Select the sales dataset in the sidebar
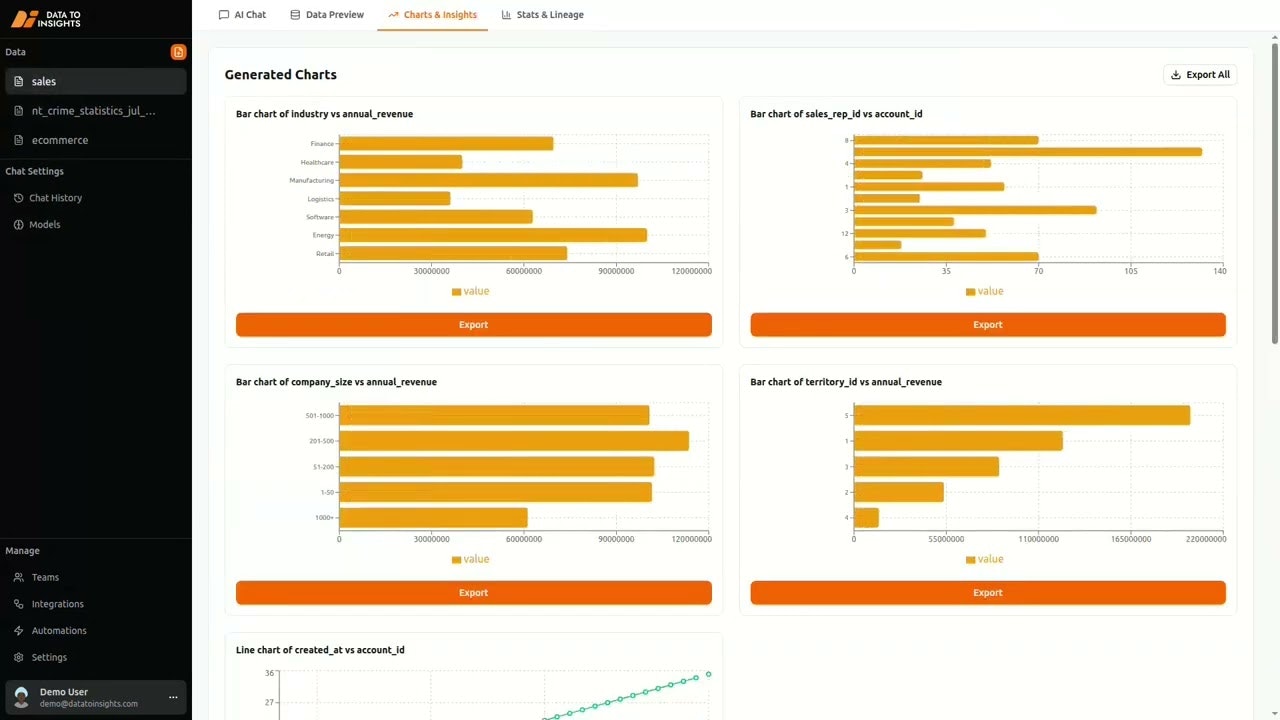Image resolution: width=1280 pixels, height=720 pixels. (43, 81)
